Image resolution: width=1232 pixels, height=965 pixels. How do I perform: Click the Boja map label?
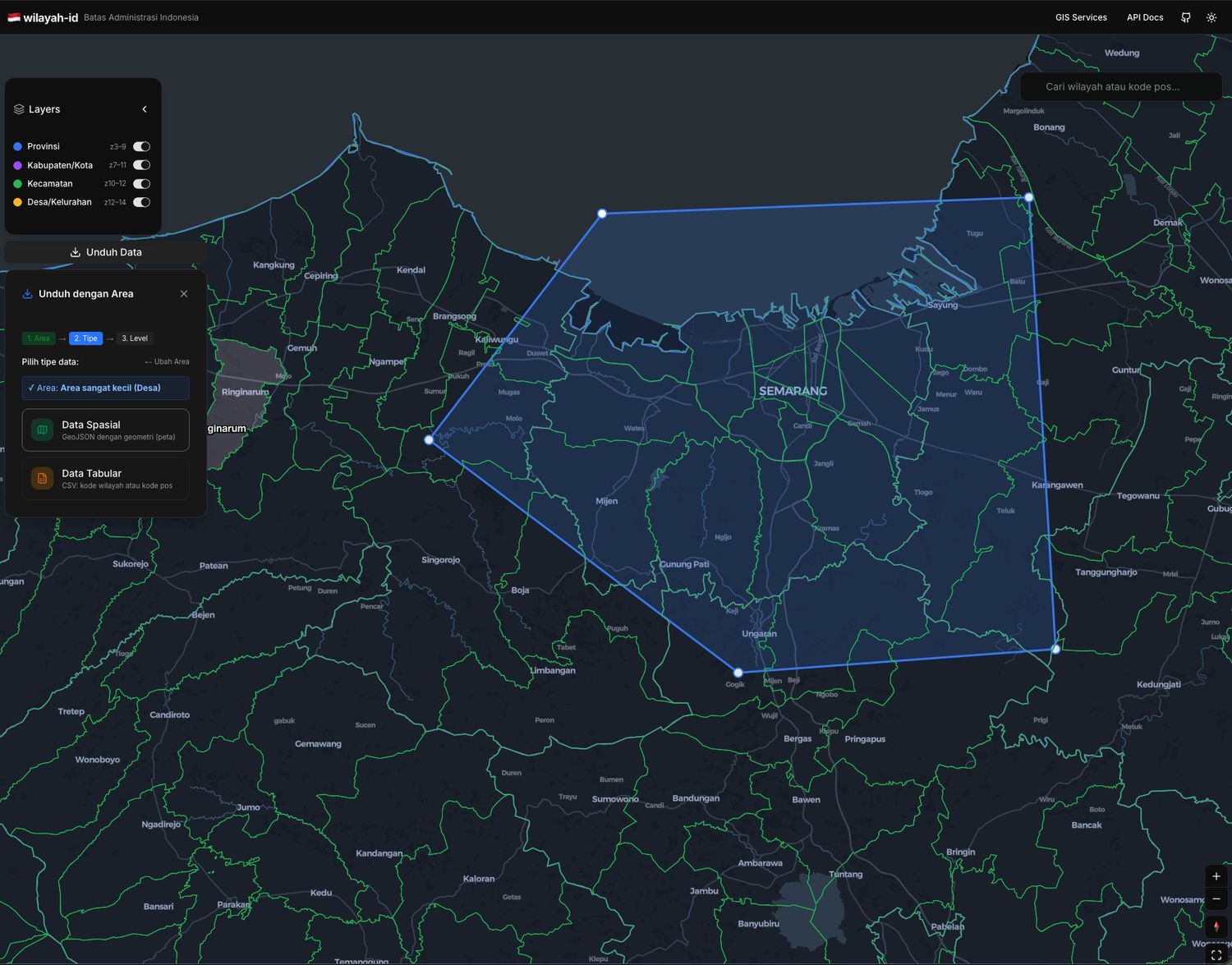pos(520,590)
